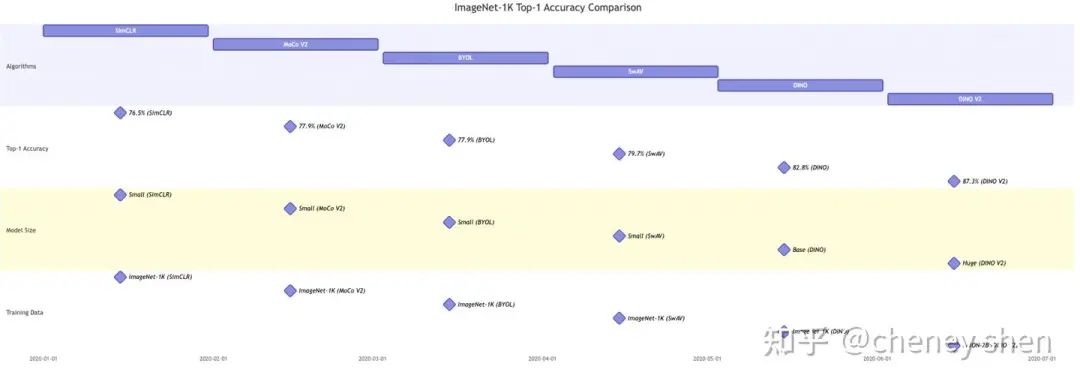Screen dimensions: 1080x390
Task: Click the BYOL algorithm bar
Action: [x=466, y=58]
